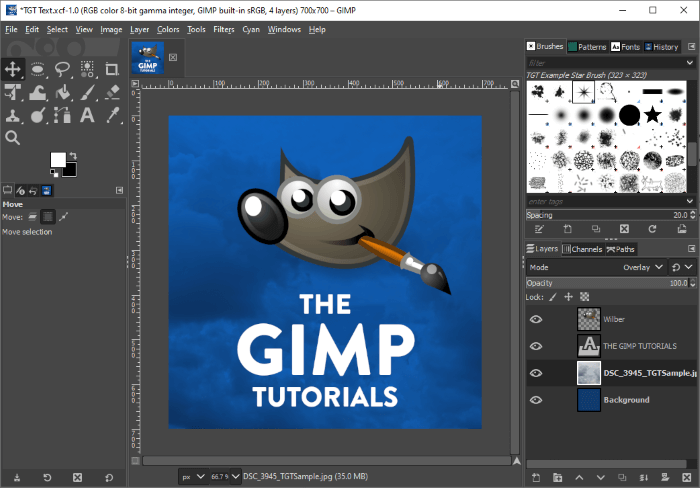The height and width of the screenshot is (488, 700).
Task: Toggle lock alpha channel
Action: point(584,297)
